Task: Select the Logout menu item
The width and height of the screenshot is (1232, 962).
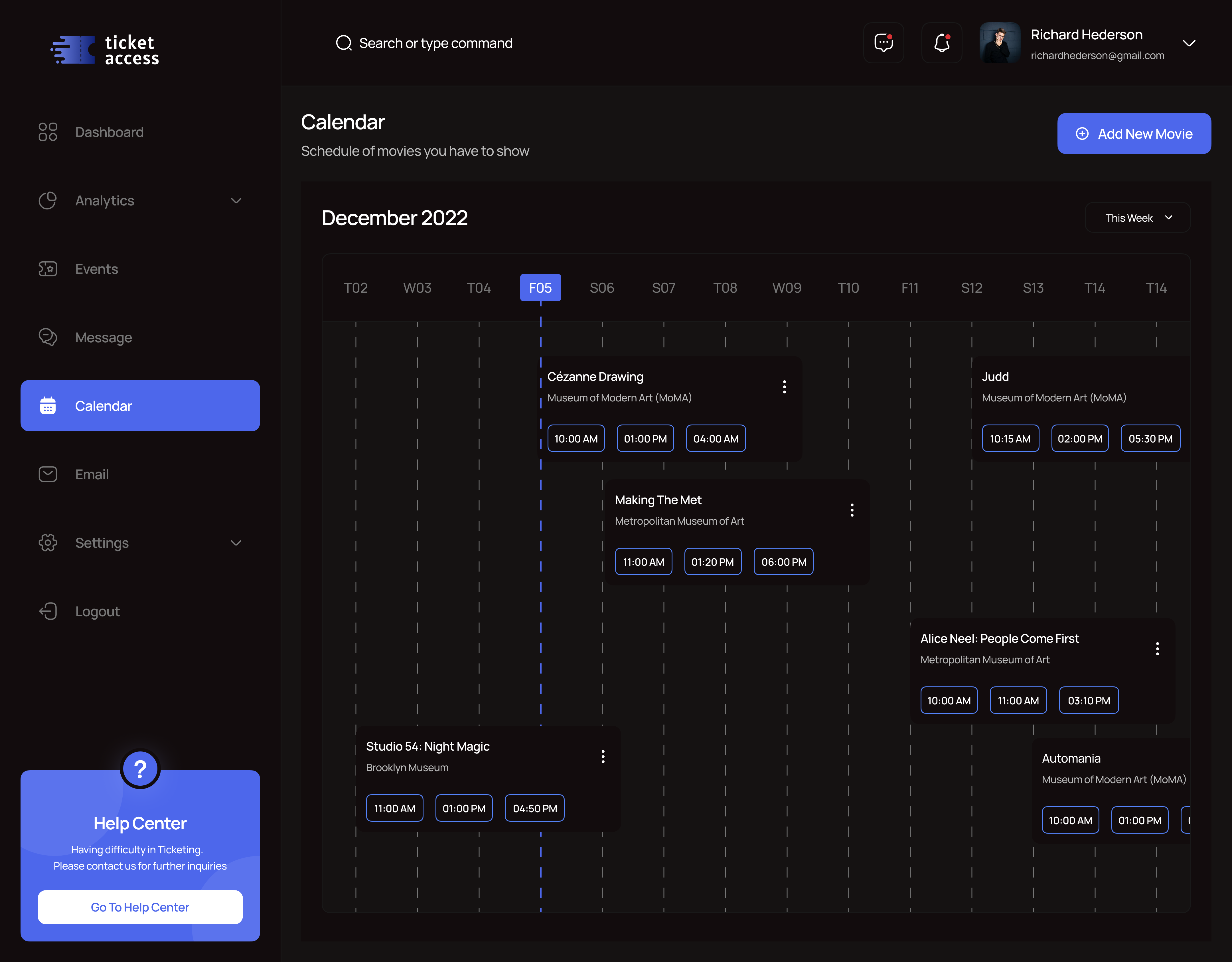Action: (x=141, y=611)
